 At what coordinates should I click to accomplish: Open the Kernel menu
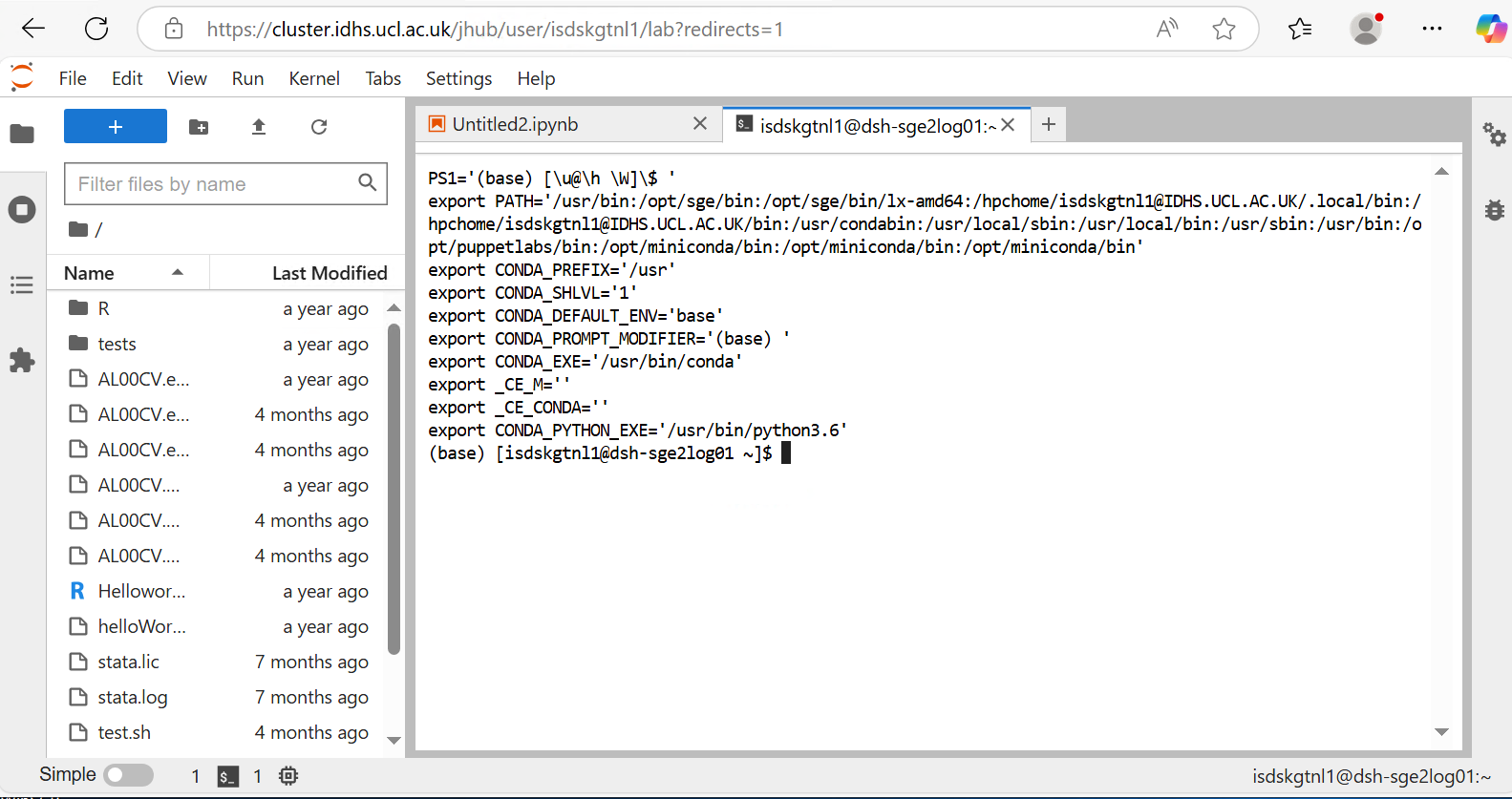tap(314, 78)
